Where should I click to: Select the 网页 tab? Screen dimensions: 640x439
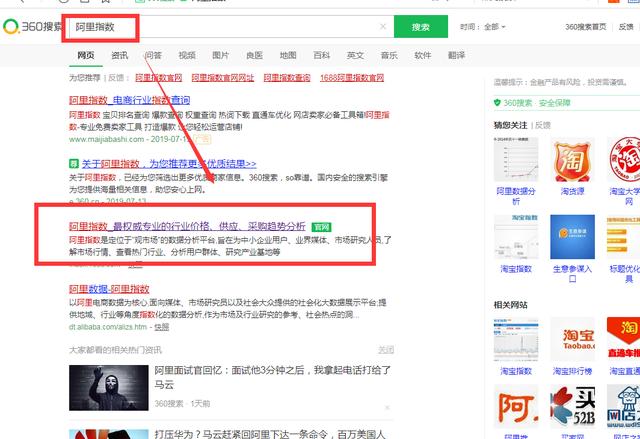point(86,55)
